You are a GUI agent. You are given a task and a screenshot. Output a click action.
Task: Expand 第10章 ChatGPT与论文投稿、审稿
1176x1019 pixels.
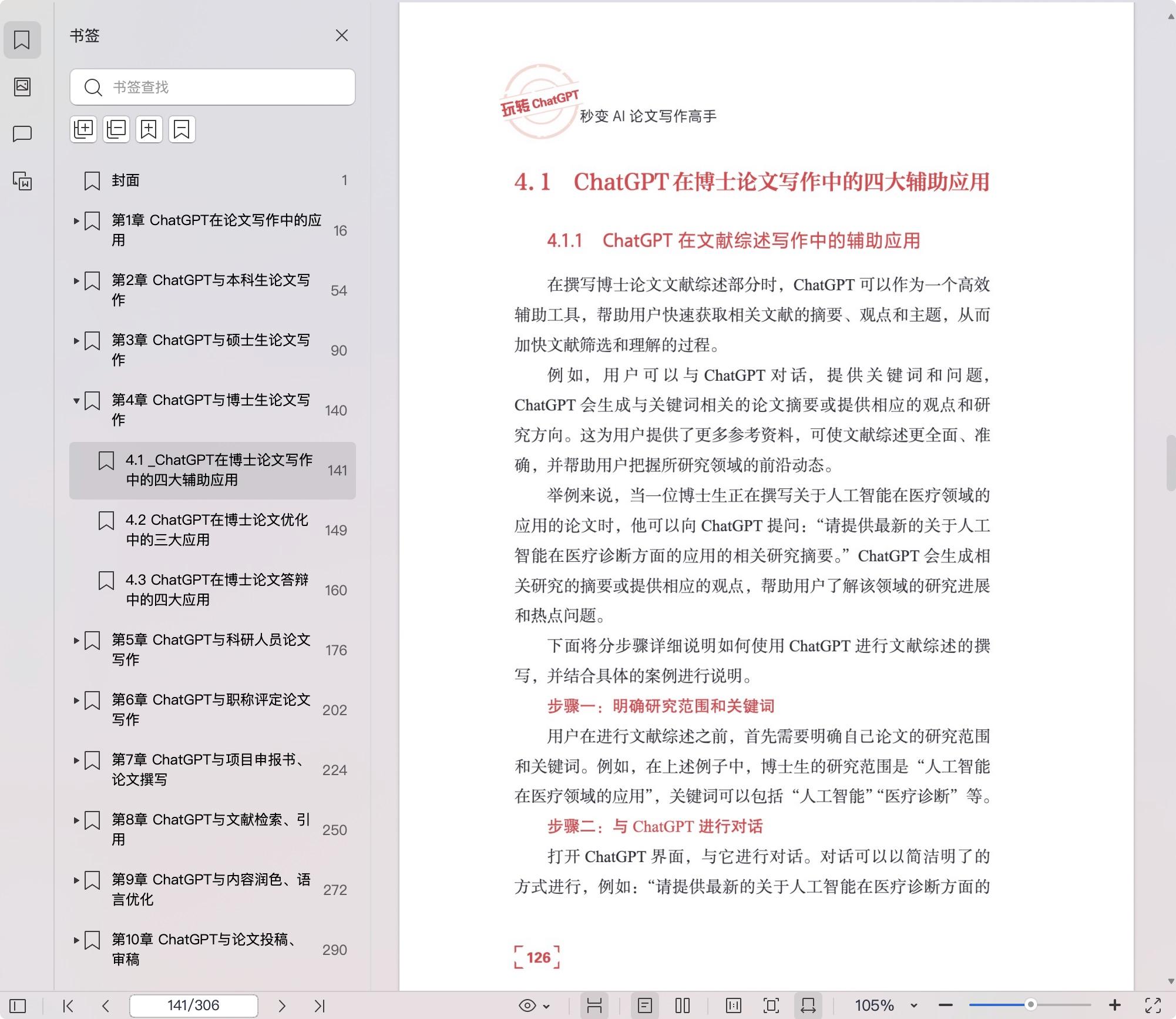tap(76, 940)
